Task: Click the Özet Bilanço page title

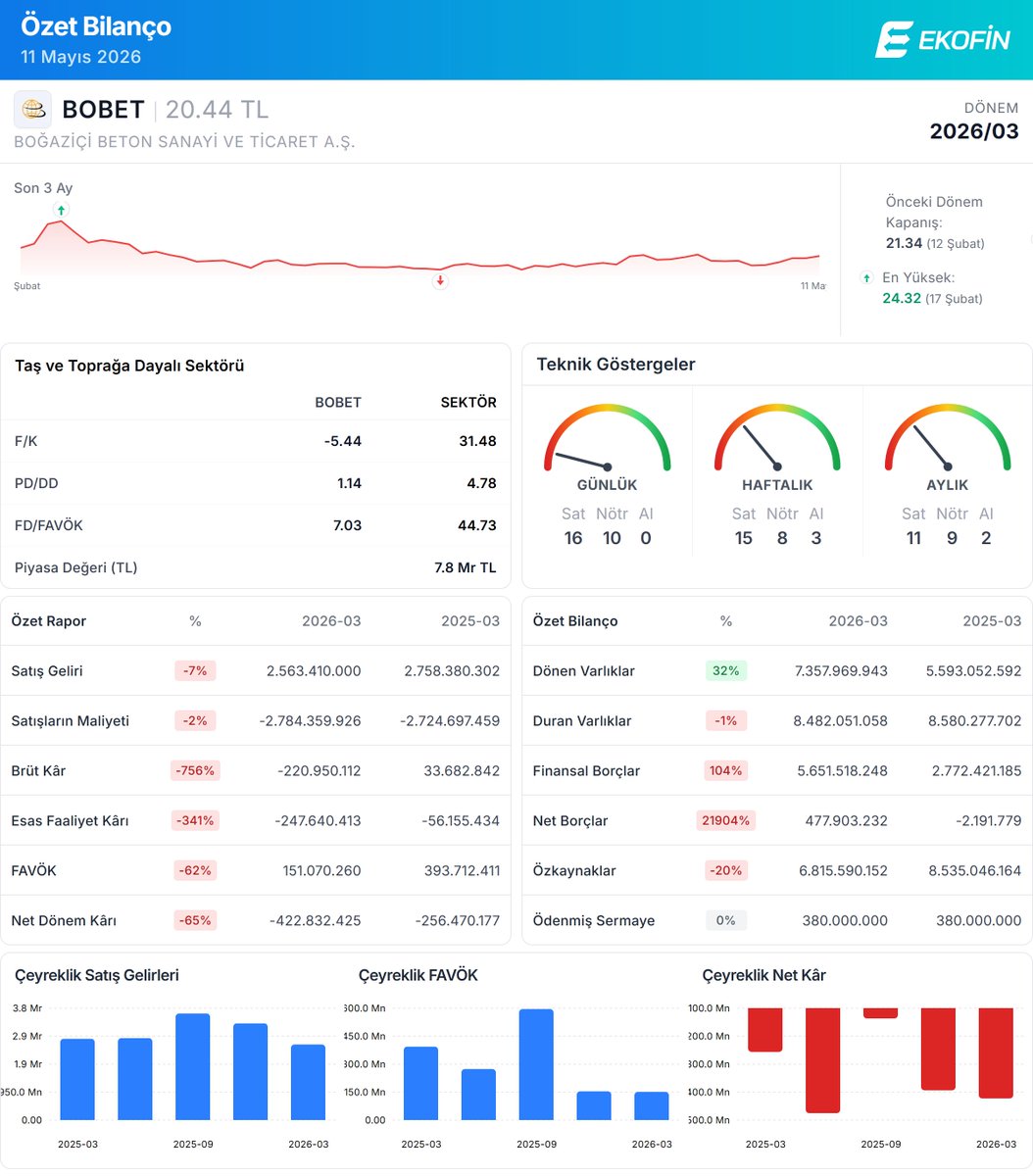Action: click(96, 26)
